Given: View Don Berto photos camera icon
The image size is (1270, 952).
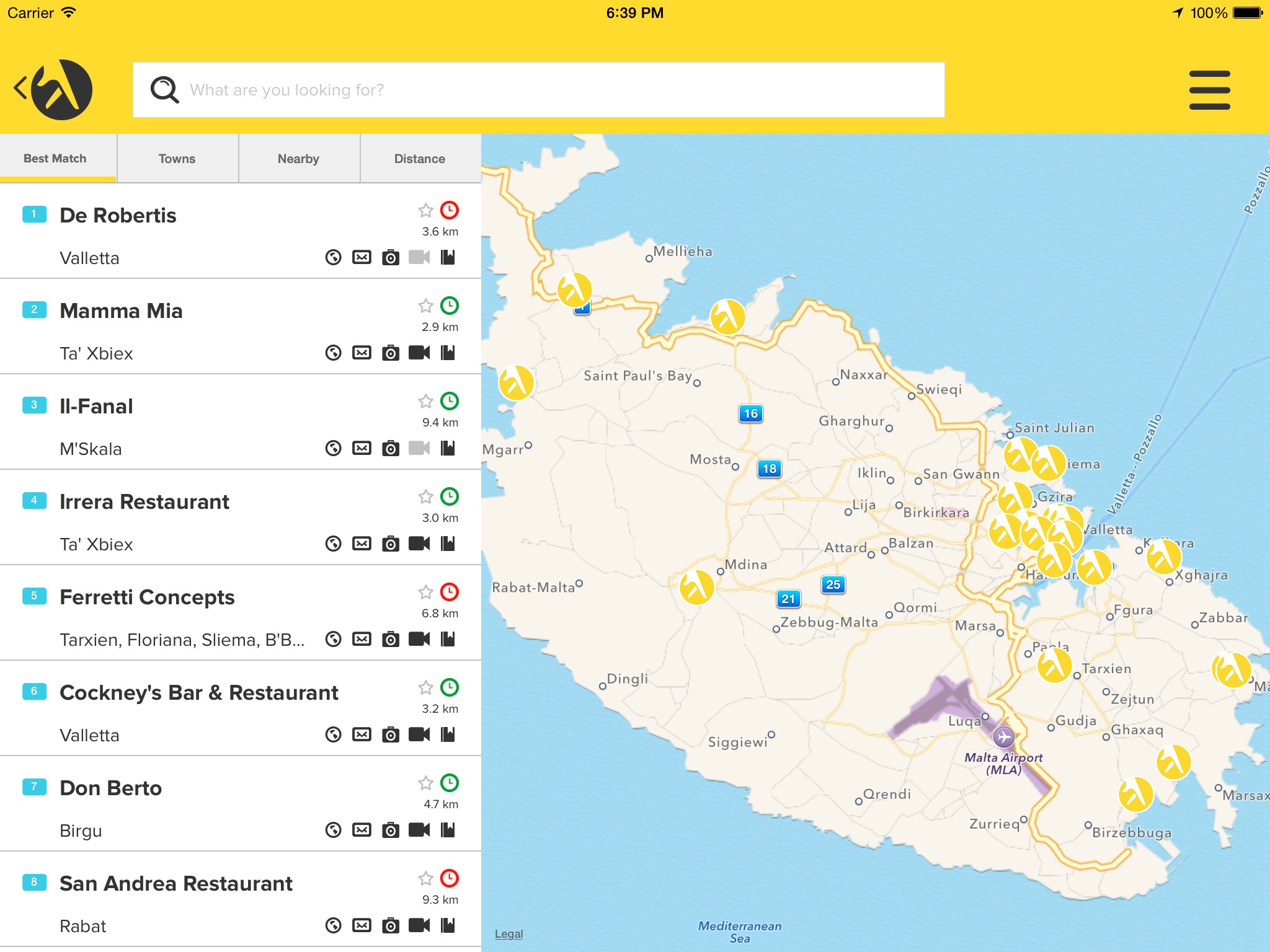Looking at the screenshot, I should [x=390, y=830].
